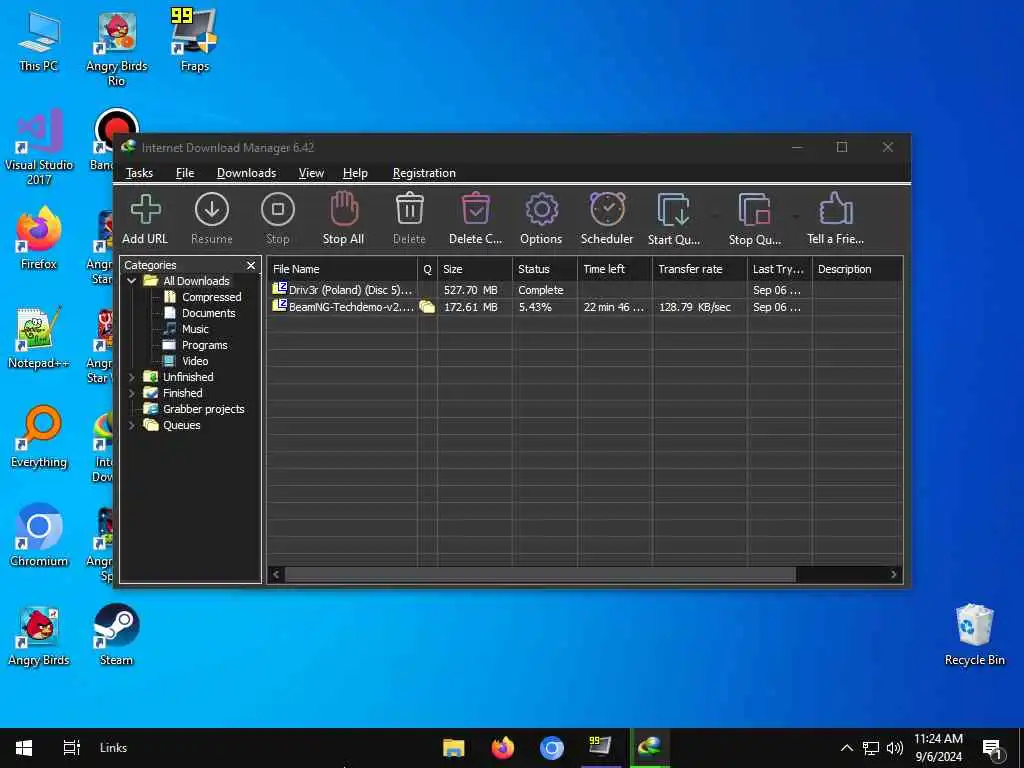Click the taskbar volume speaker icon
1024x768 pixels.
[895, 748]
